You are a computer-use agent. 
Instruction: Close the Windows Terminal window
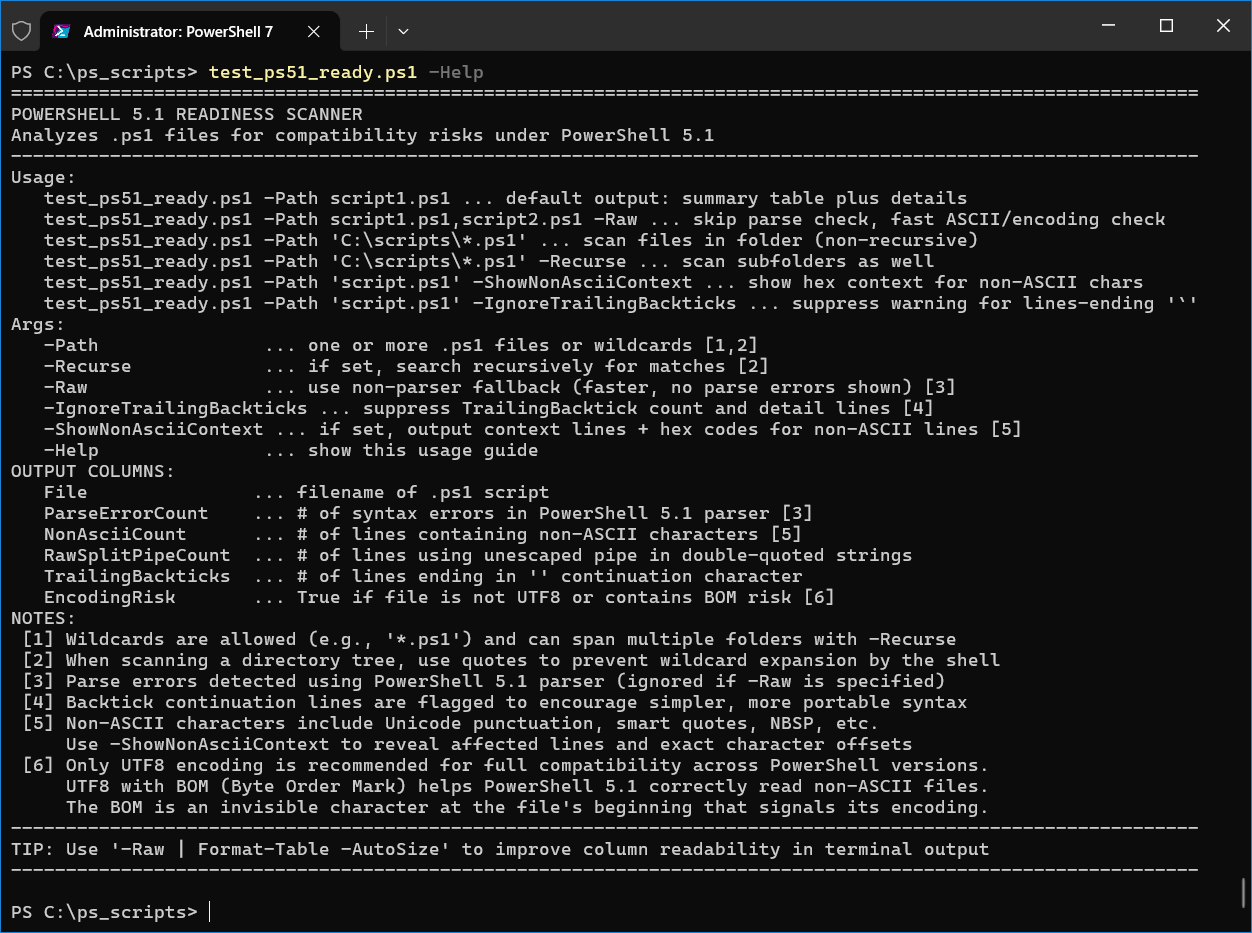1223,27
